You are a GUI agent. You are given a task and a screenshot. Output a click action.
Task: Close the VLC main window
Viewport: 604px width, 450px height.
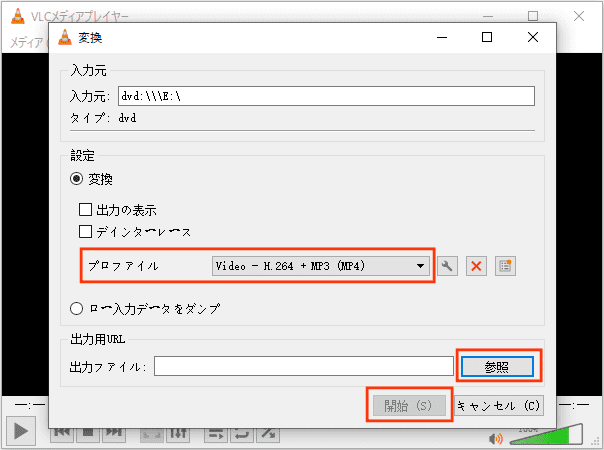[579, 16]
